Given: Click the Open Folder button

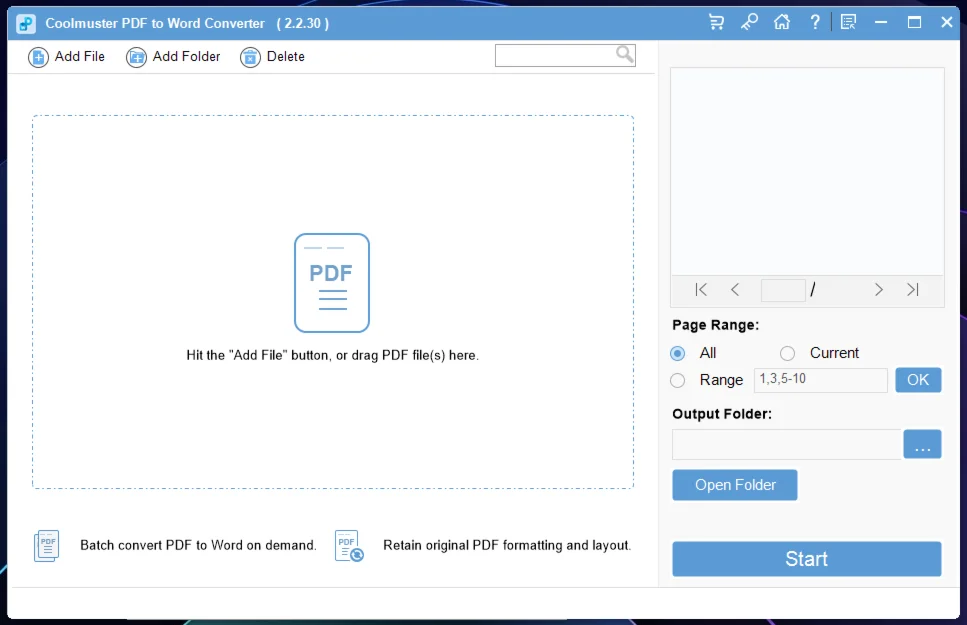Looking at the screenshot, I should tap(735, 485).
